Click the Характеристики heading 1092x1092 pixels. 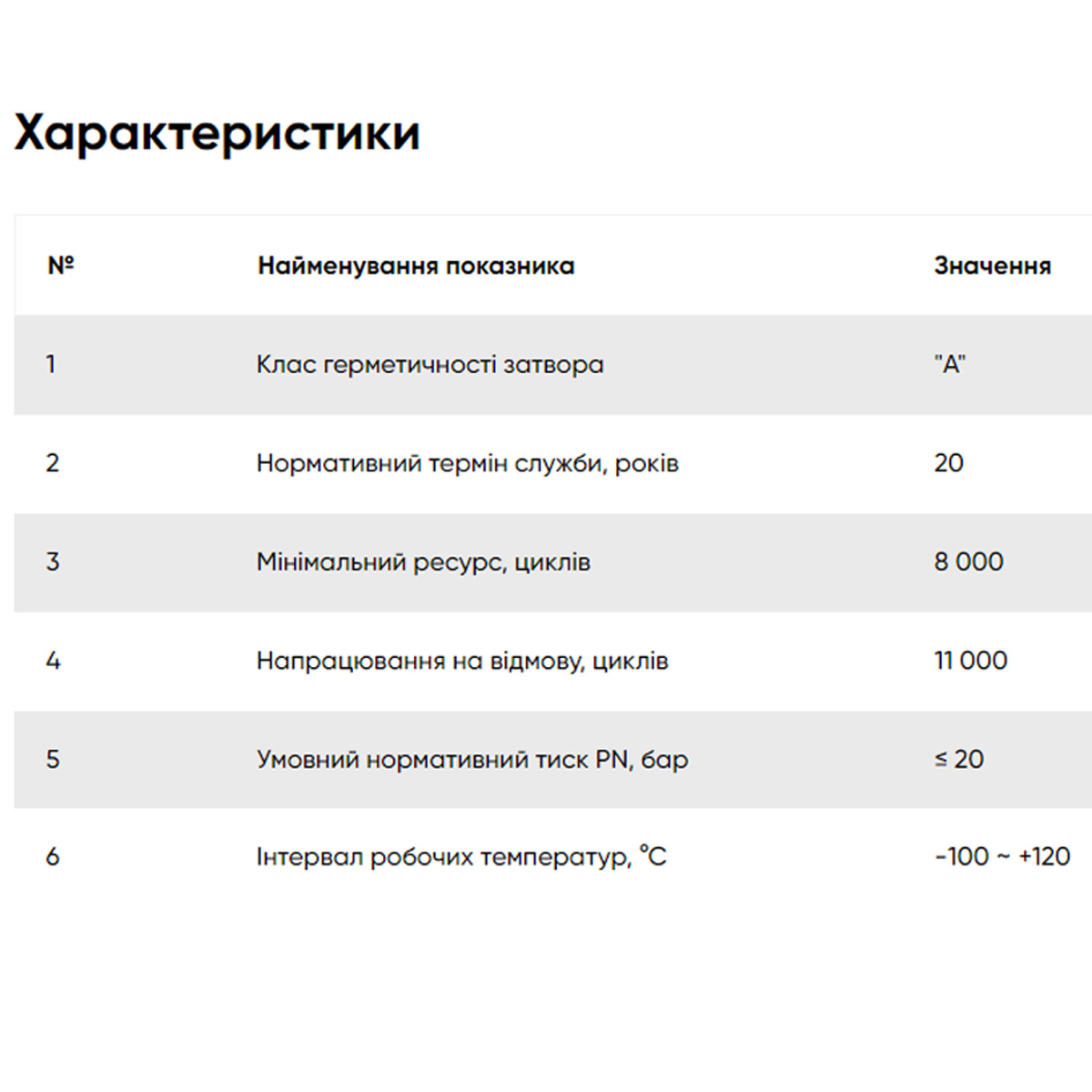pyautogui.click(x=217, y=134)
